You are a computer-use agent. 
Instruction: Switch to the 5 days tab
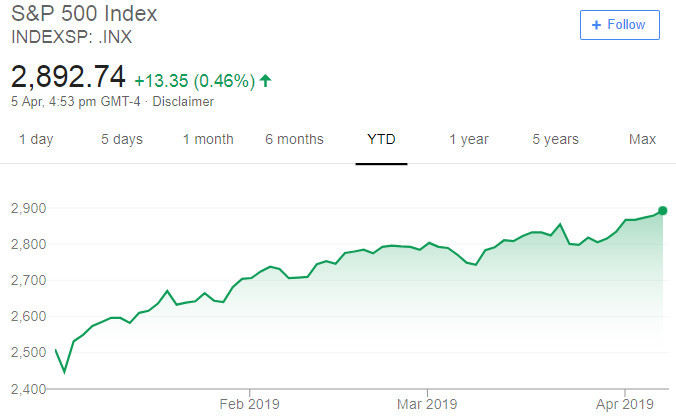(x=122, y=139)
